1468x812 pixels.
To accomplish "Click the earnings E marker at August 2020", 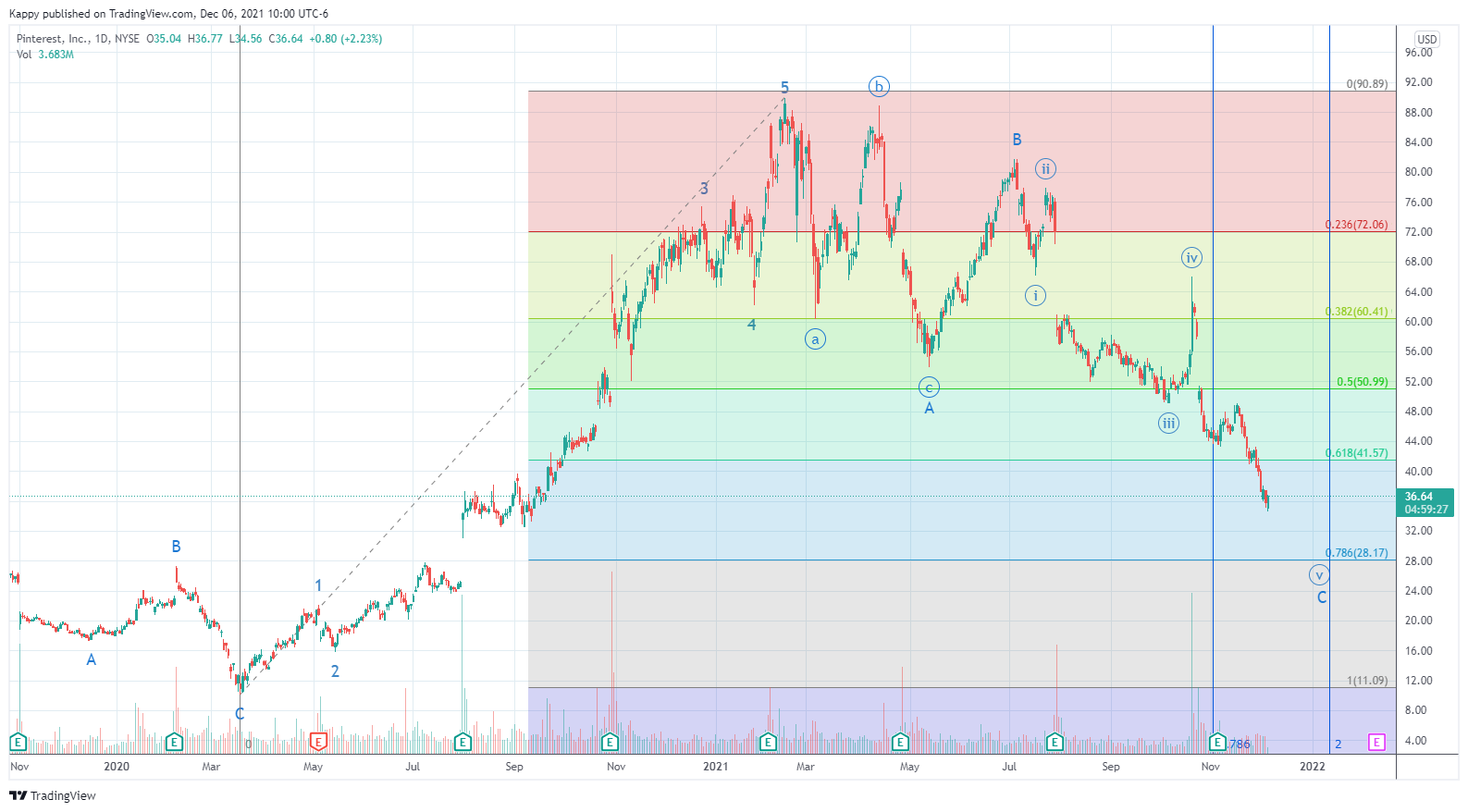I will 463,742.
